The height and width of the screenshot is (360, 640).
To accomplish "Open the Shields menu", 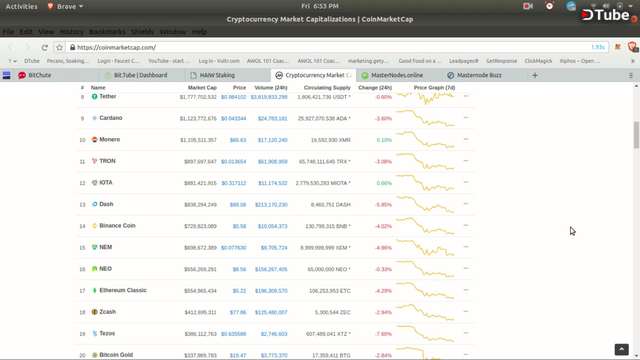I will tap(142, 31).
